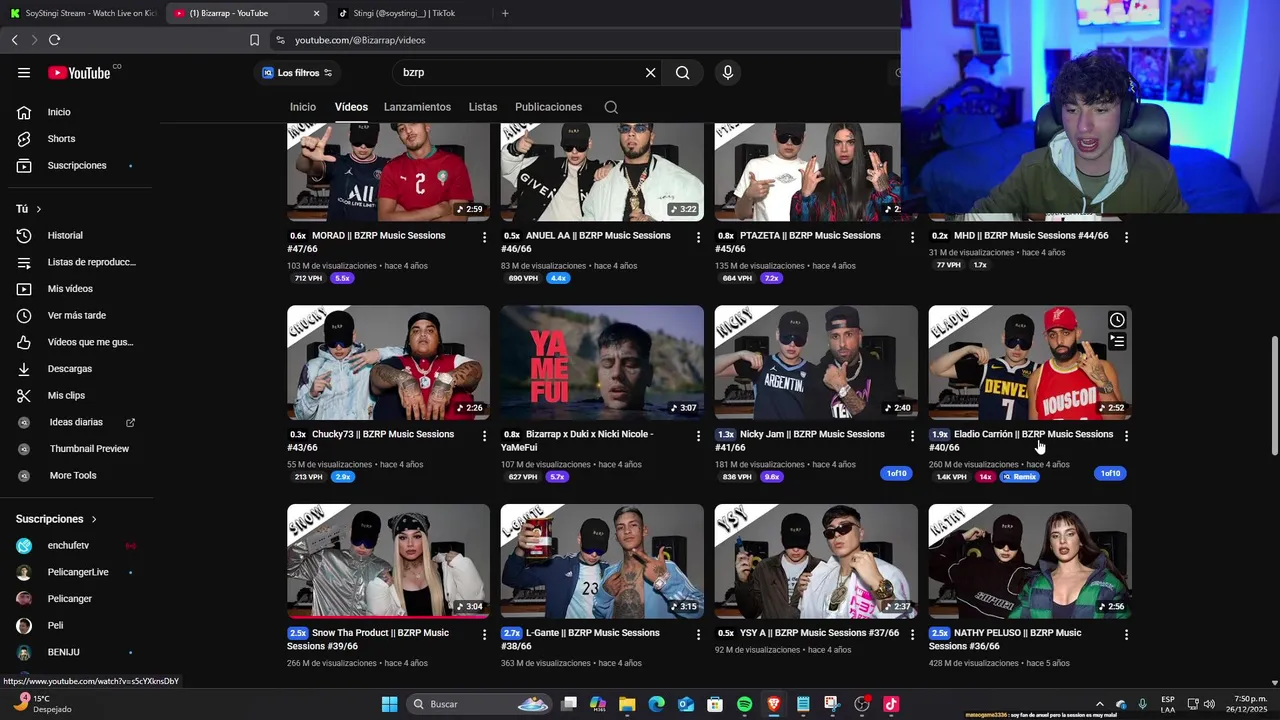The image size is (1280, 720).
Task: Open options menu for ANUEL AA video
Action: (698, 237)
